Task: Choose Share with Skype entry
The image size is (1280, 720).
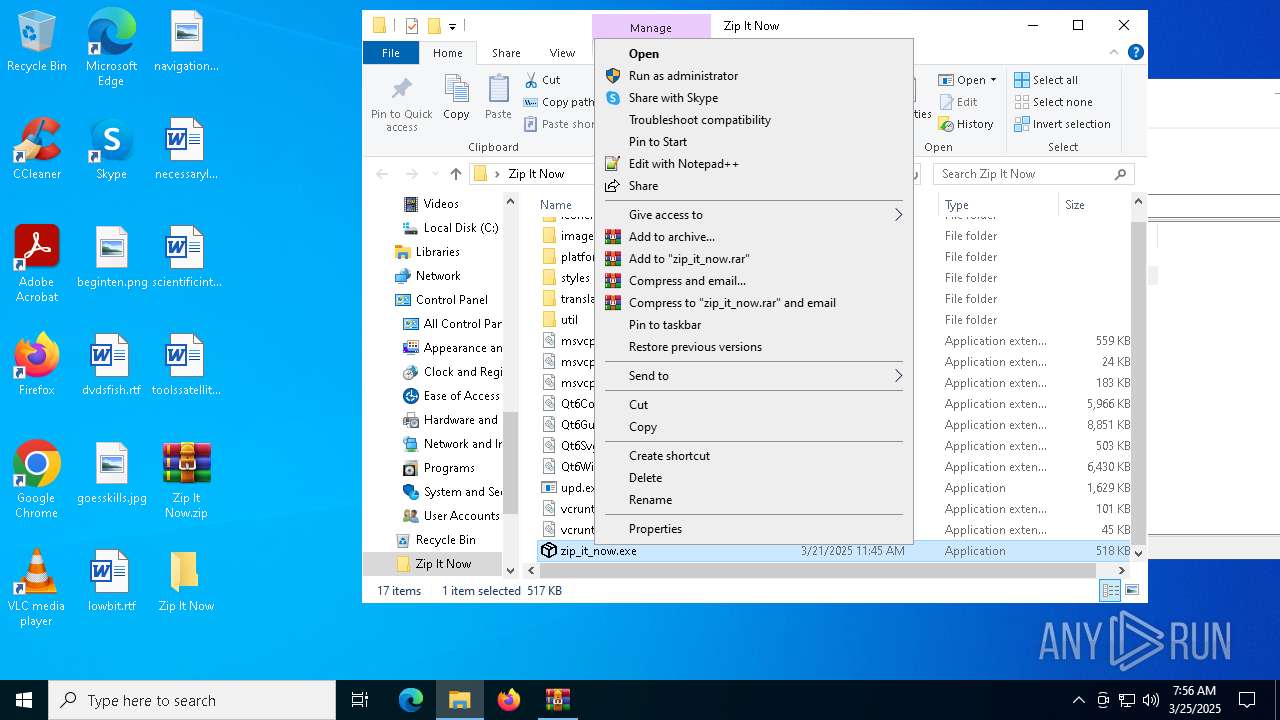Action: (754, 98)
